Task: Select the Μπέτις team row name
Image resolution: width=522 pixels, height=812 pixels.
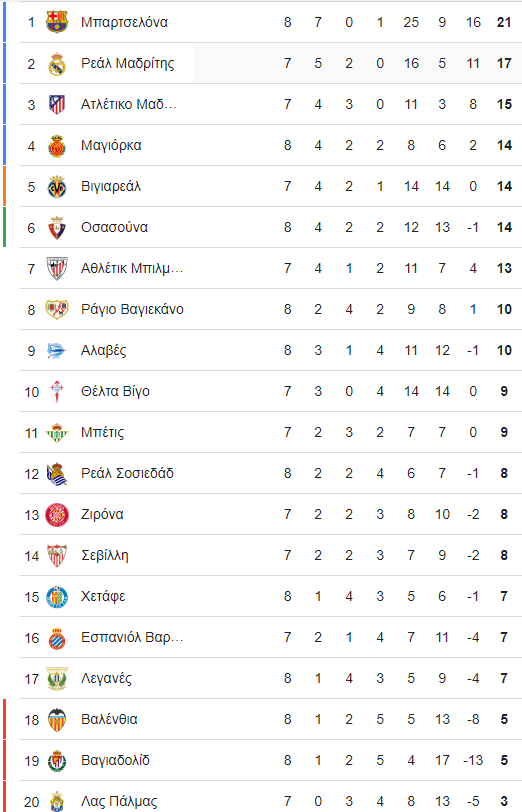Action: point(103,432)
